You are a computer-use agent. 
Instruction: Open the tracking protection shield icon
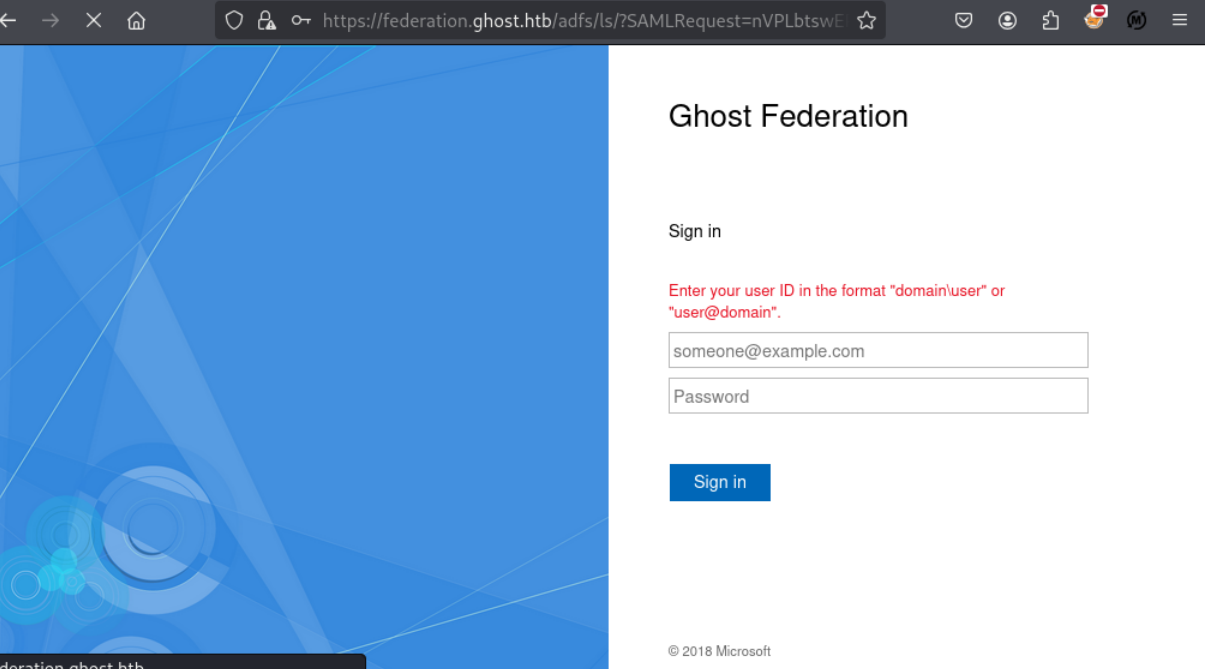[x=234, y=20]
